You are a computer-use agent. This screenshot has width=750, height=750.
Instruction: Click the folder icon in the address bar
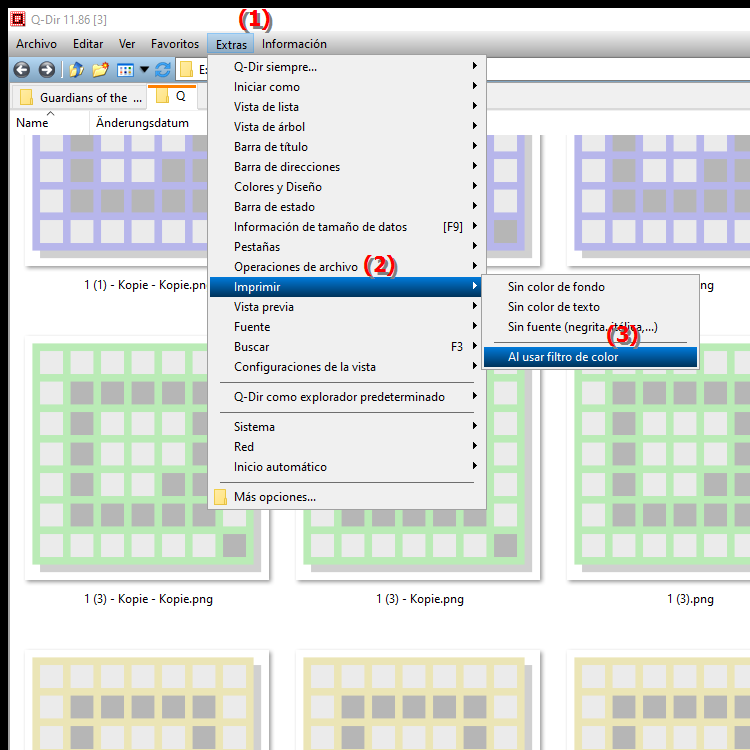pyautogui.click(x=186, y=70)
